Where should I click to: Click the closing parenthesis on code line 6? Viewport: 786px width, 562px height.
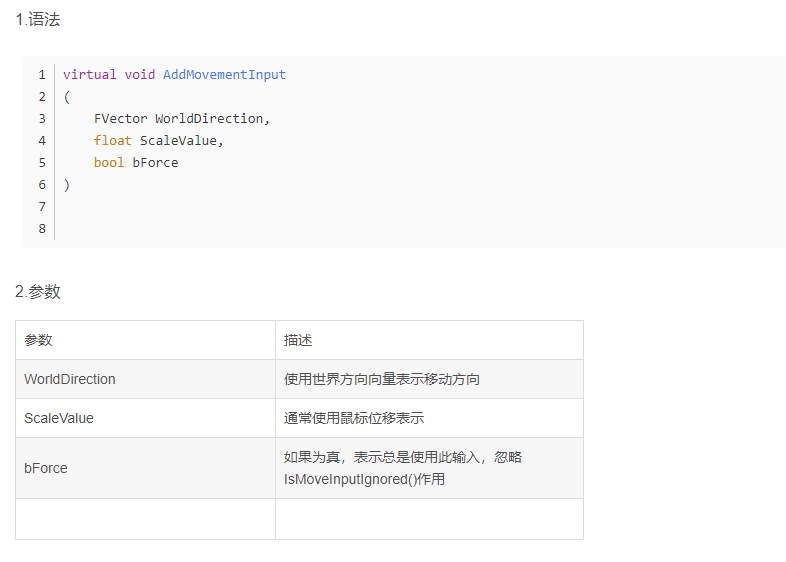67,185
